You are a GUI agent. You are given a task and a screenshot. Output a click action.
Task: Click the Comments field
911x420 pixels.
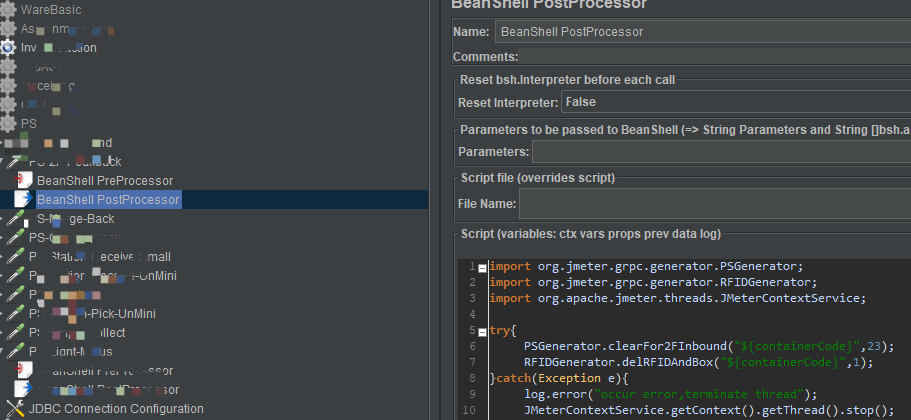click(716, 57)
